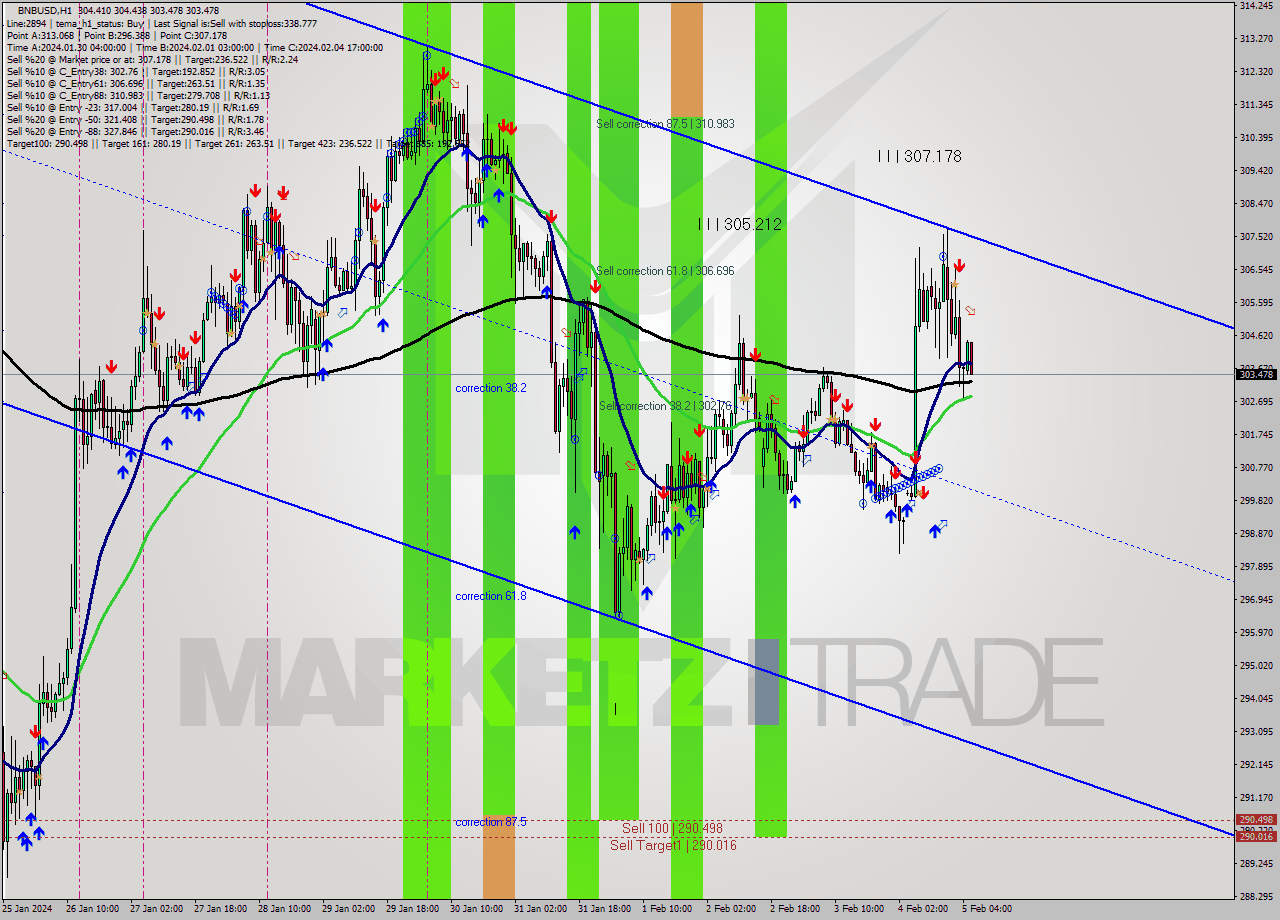Viewport: 1280px width, 920px height.
Task: Click the red 290.498 price tag on axis
Action: (1256, 819)
